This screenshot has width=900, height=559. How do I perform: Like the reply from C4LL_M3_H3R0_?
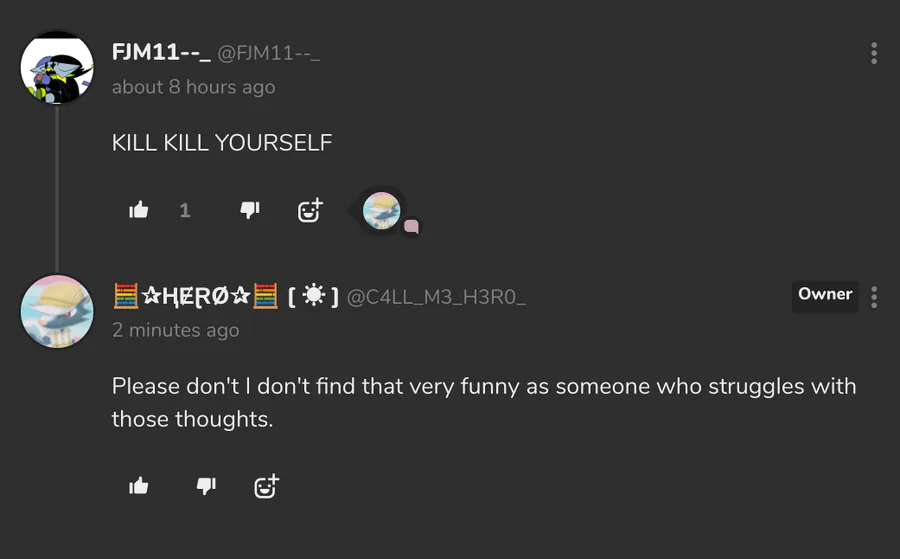tap(139, 486)
